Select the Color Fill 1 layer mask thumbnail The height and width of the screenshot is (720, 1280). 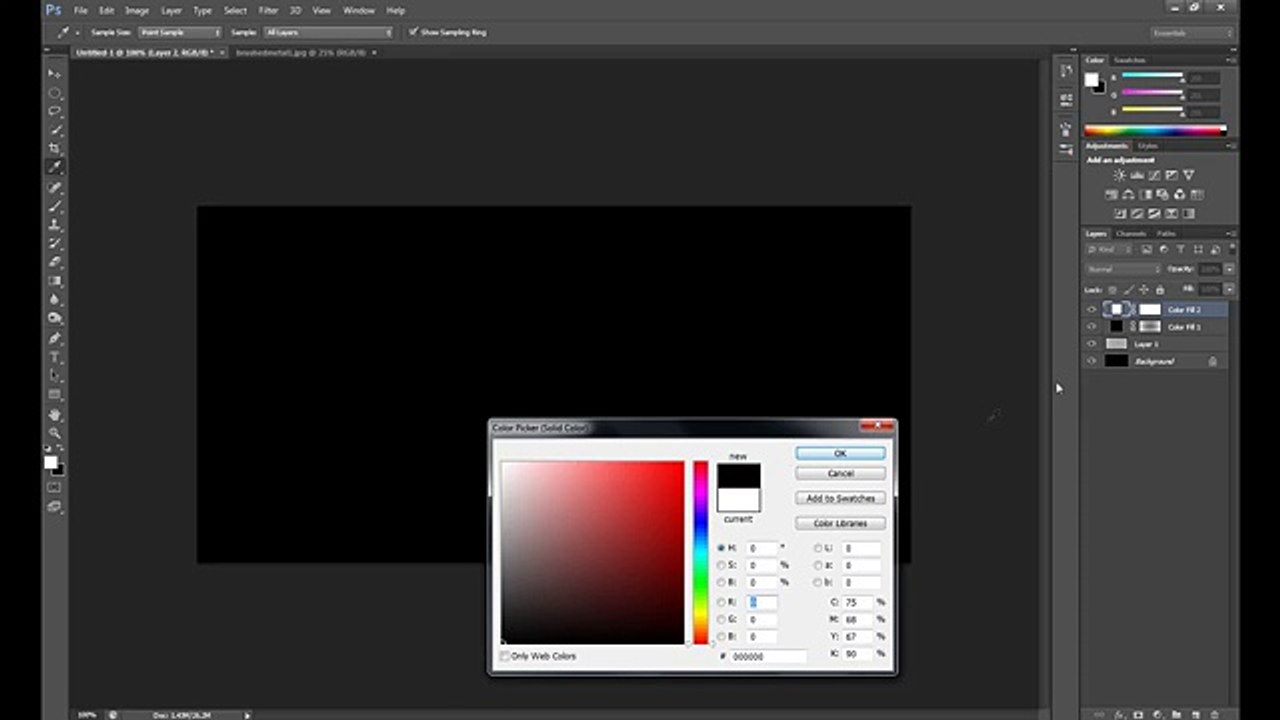tap(1149, 327)
